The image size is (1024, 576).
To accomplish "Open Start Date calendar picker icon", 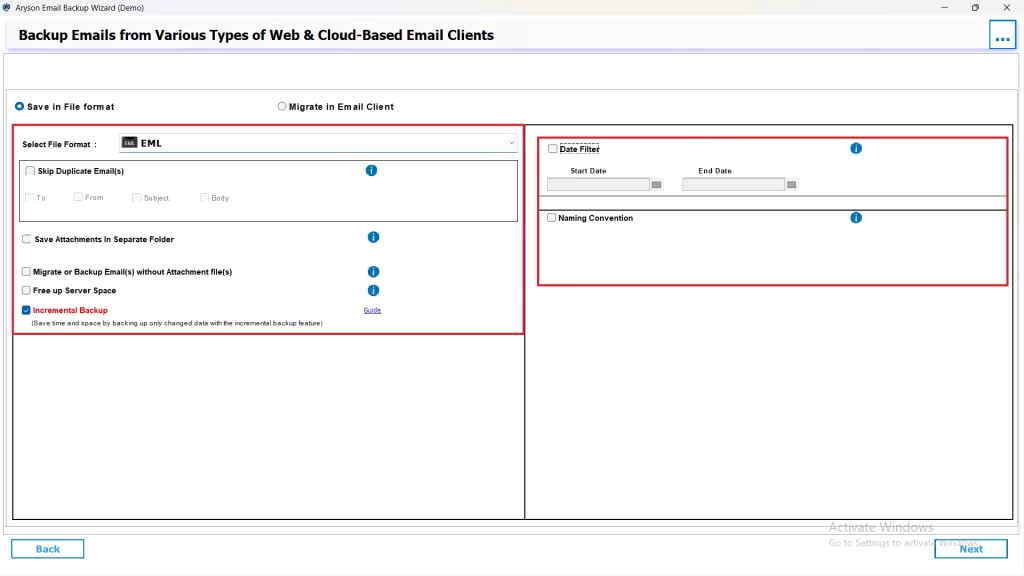I will click(x=657, y=185).
